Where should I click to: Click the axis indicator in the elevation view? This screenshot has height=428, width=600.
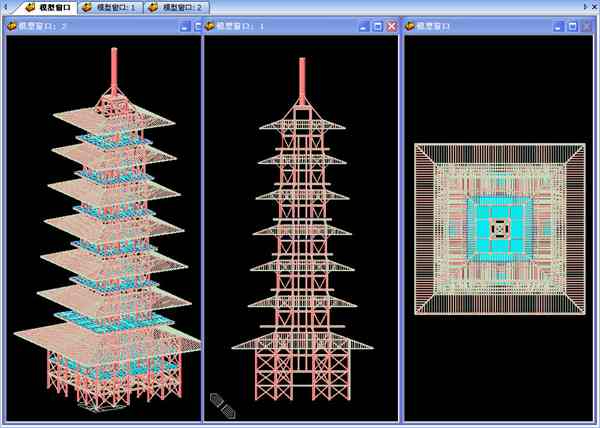pos(223,405)
